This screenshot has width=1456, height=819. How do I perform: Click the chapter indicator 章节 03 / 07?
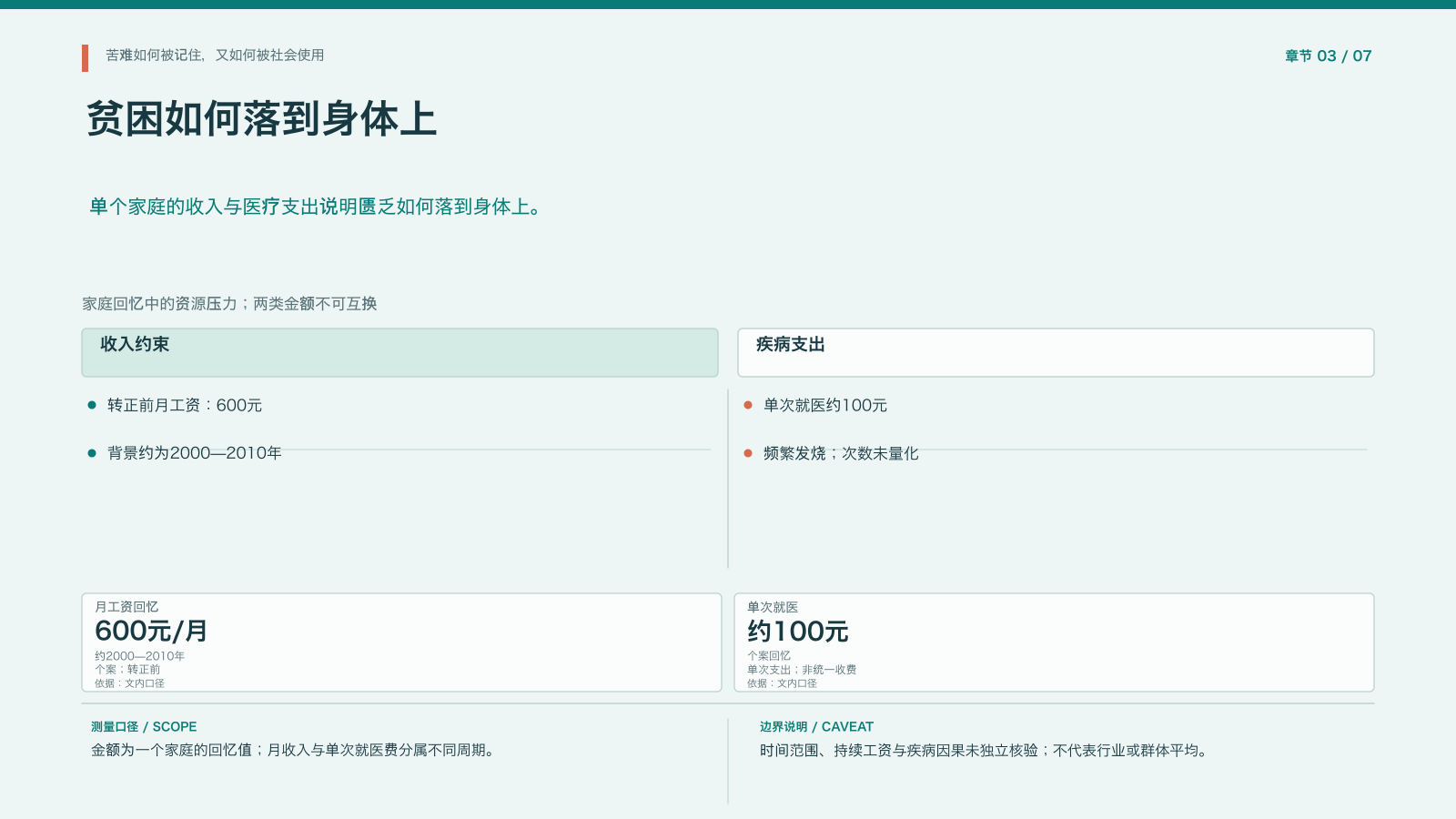click(1328, 56)
